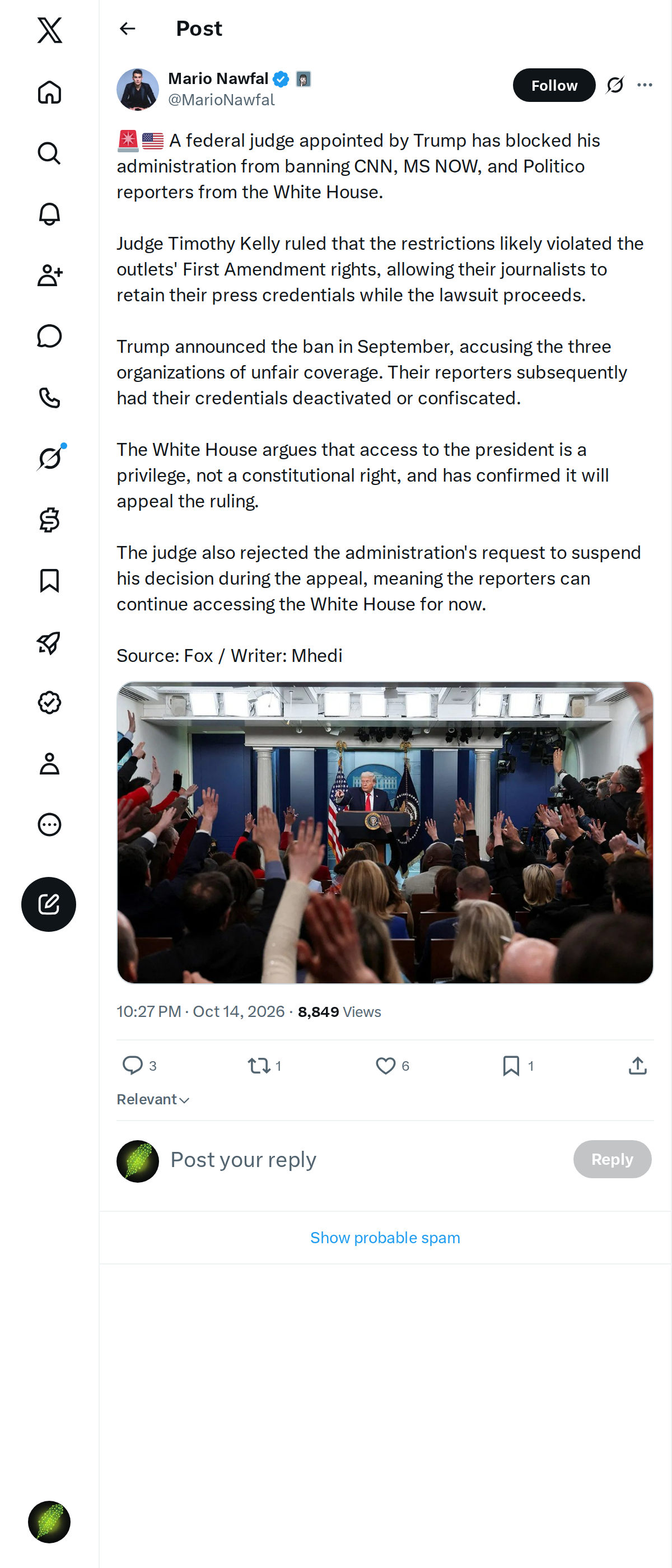Expand the Relevant replies sort dropdown
This screenshot has width=672, height=1568.
(x=153, y=1099)
